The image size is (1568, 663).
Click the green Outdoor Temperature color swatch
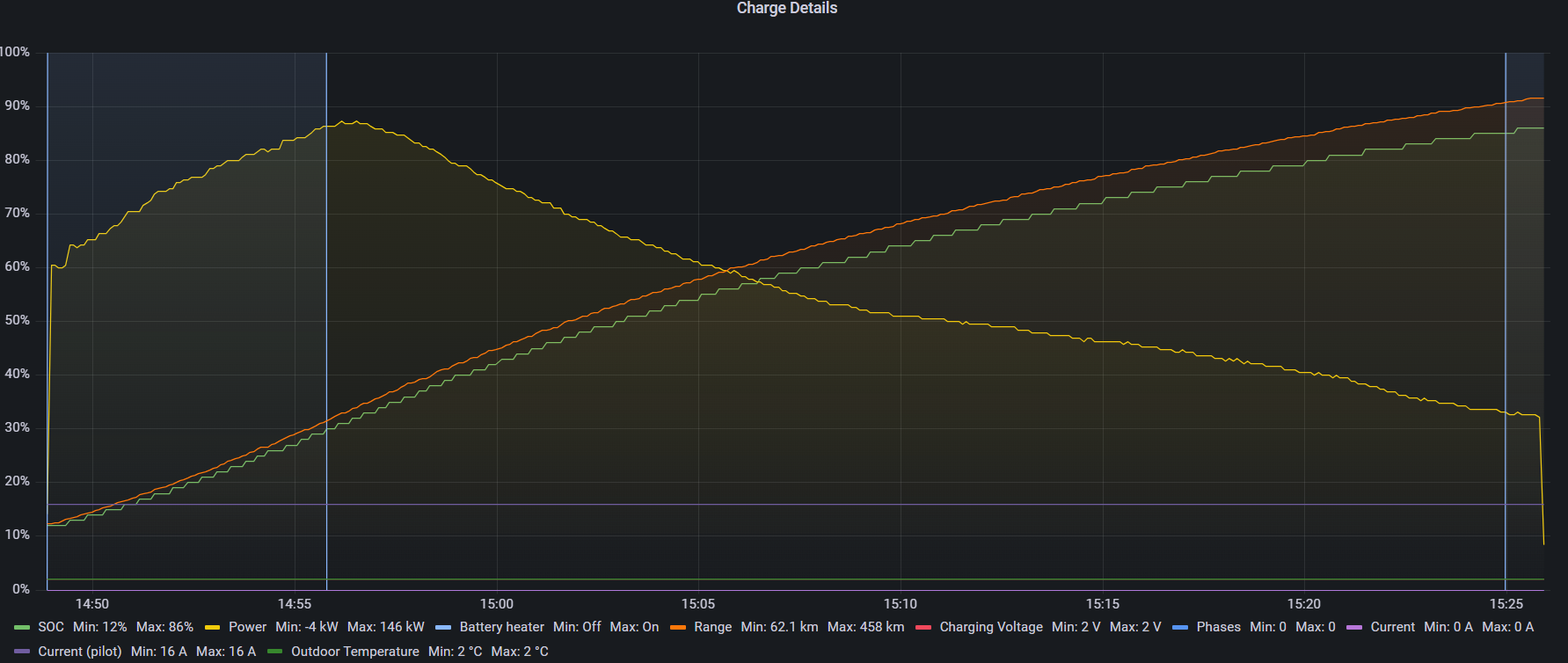[274, 652]
